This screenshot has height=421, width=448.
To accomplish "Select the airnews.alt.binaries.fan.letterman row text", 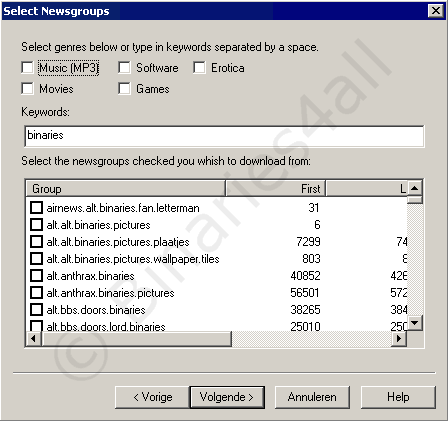I will 123,208.
